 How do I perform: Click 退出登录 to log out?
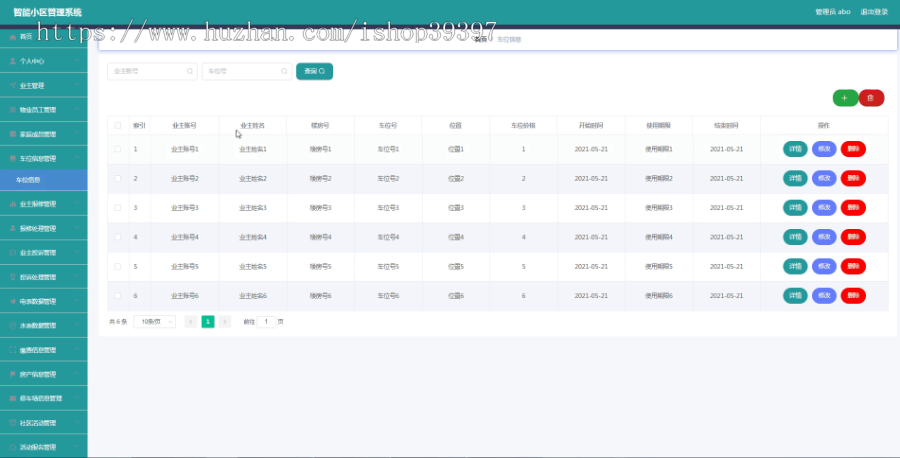[x=874, y=11]
